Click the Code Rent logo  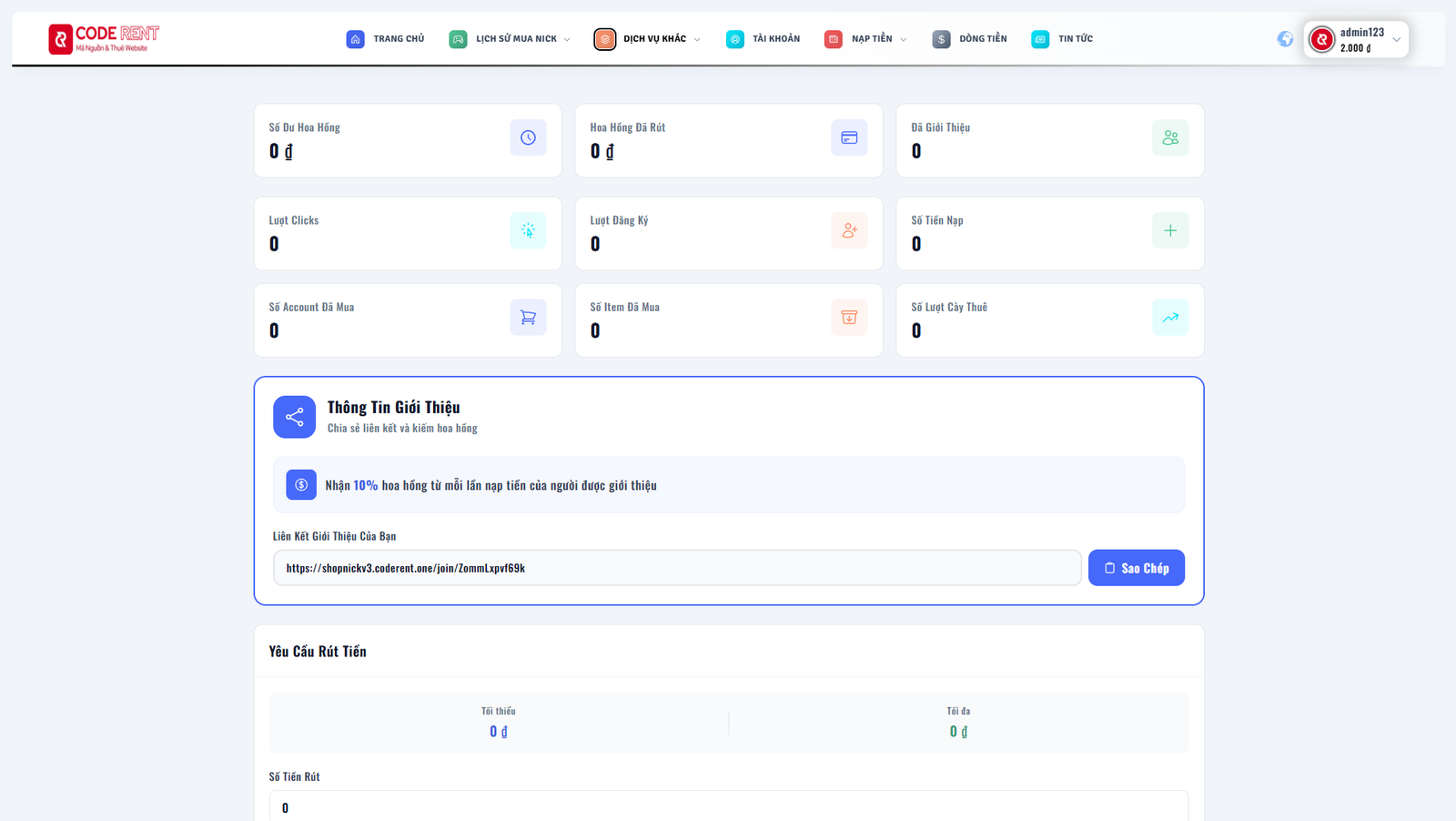pos(104,39)
